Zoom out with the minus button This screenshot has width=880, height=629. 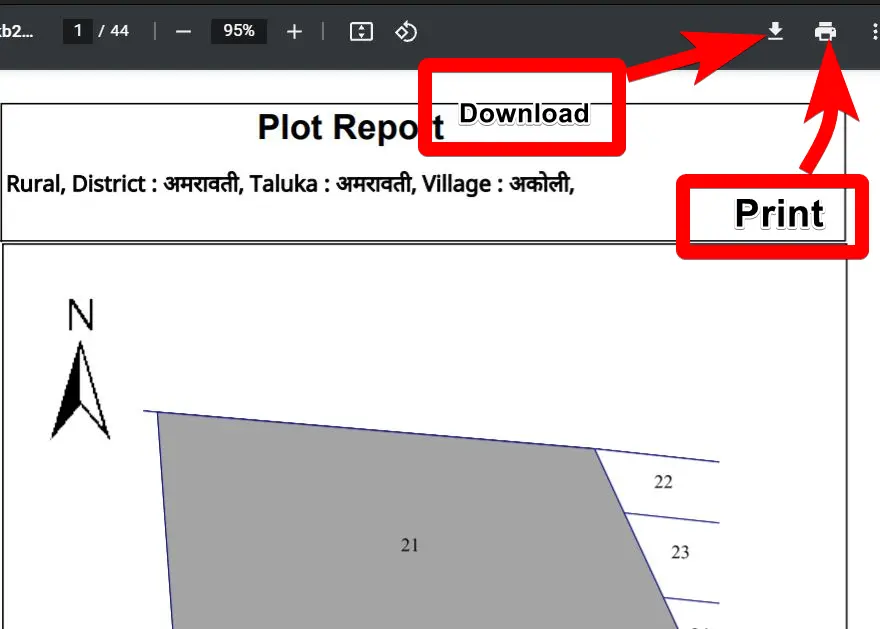tap(183, 32)
